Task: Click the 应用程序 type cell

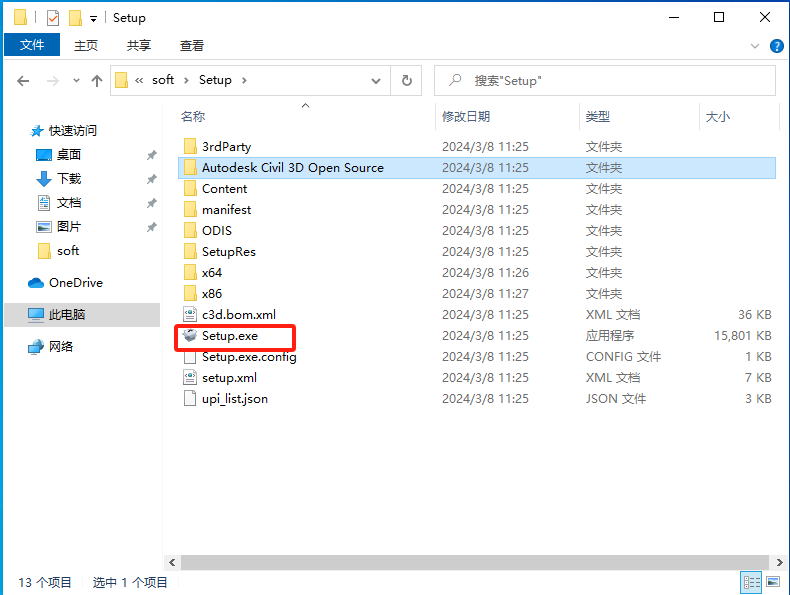Action: click(x=610, y=336)
